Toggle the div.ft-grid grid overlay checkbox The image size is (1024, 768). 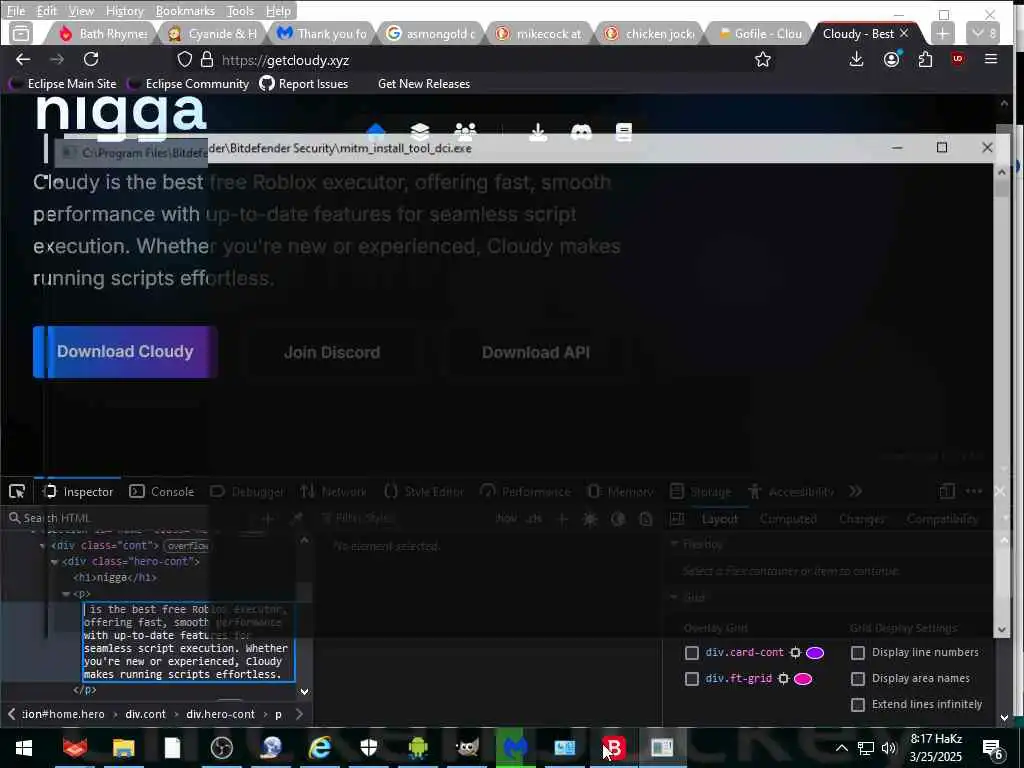pyautogui.click(x=692, y=679)
